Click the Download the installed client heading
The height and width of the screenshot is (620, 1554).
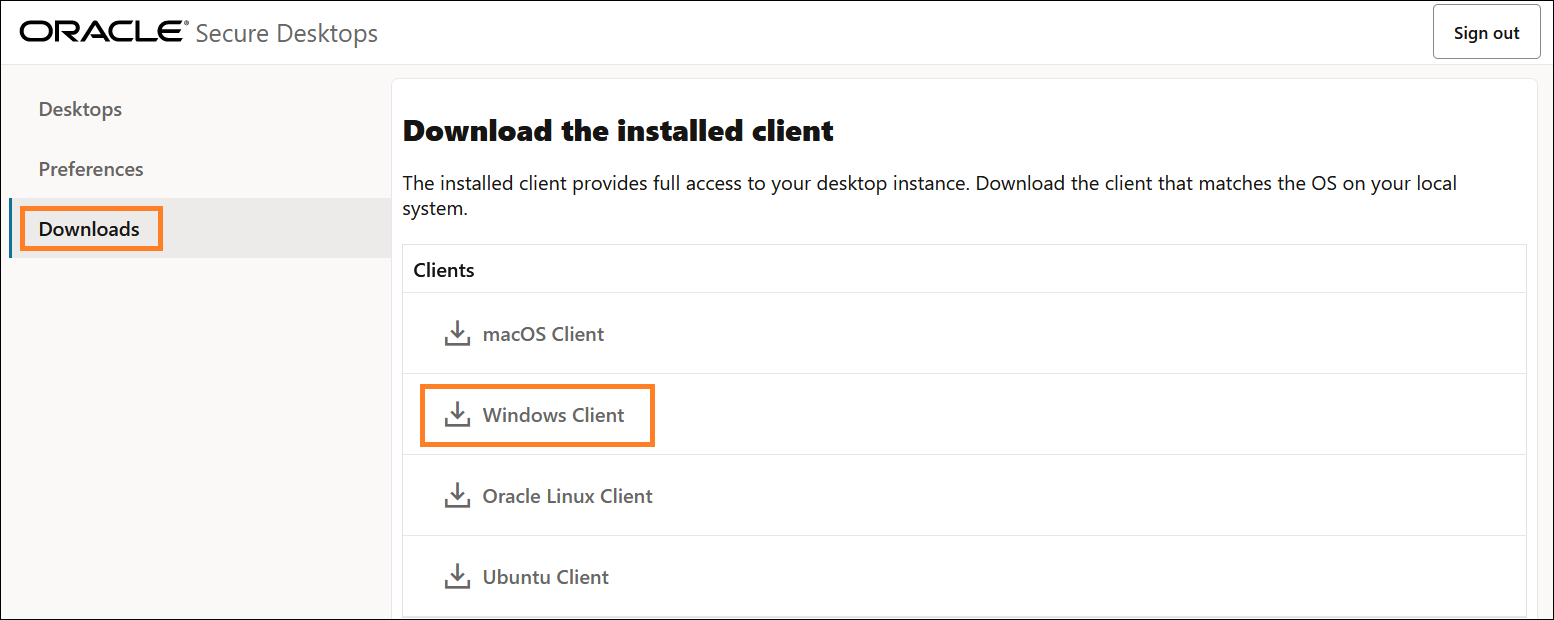point(616,130)
